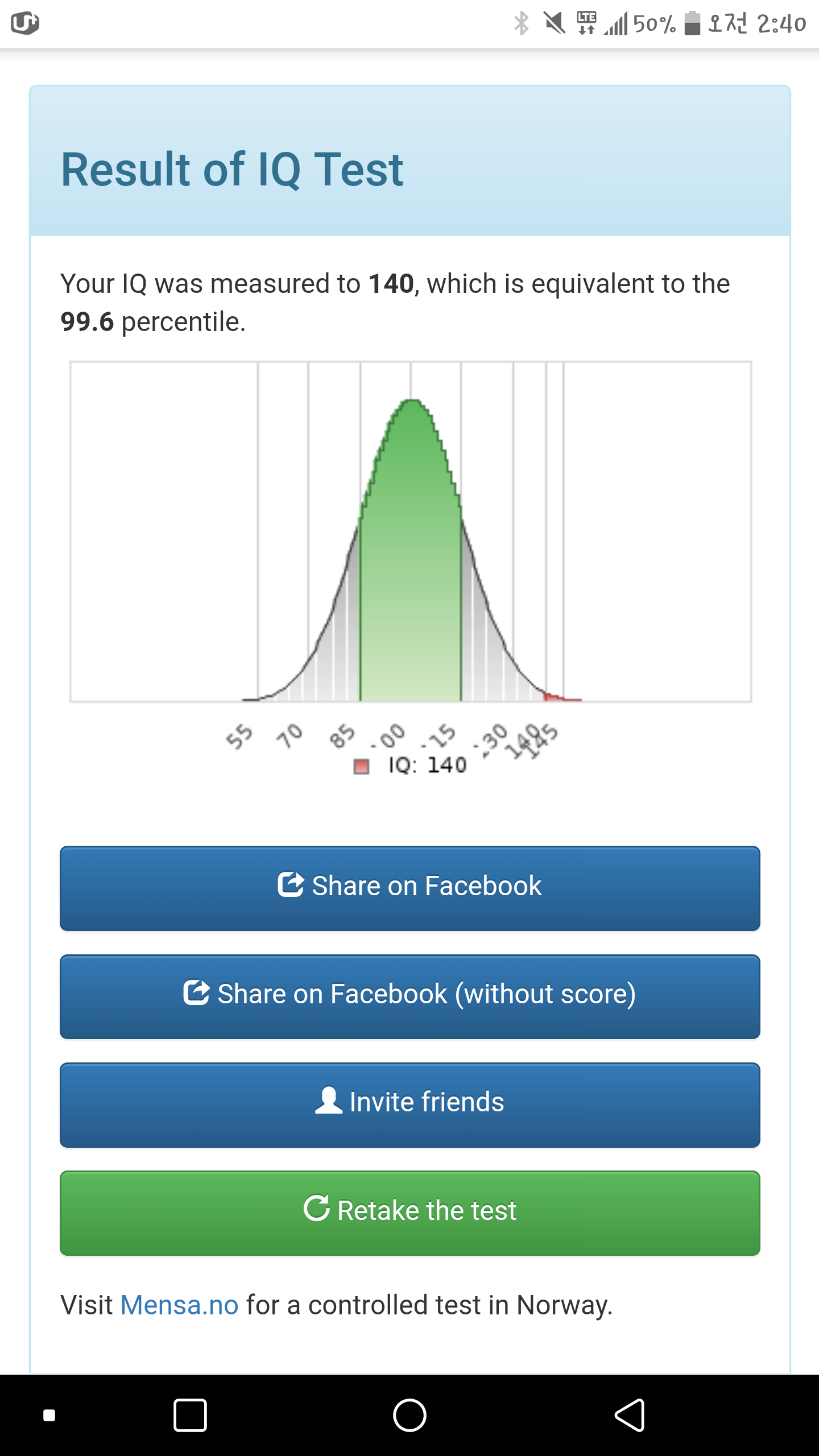The height and width of the screenshot is (1456, 819).
Task: Open the Mensa.no link
Action: [x=179, y=1305]
